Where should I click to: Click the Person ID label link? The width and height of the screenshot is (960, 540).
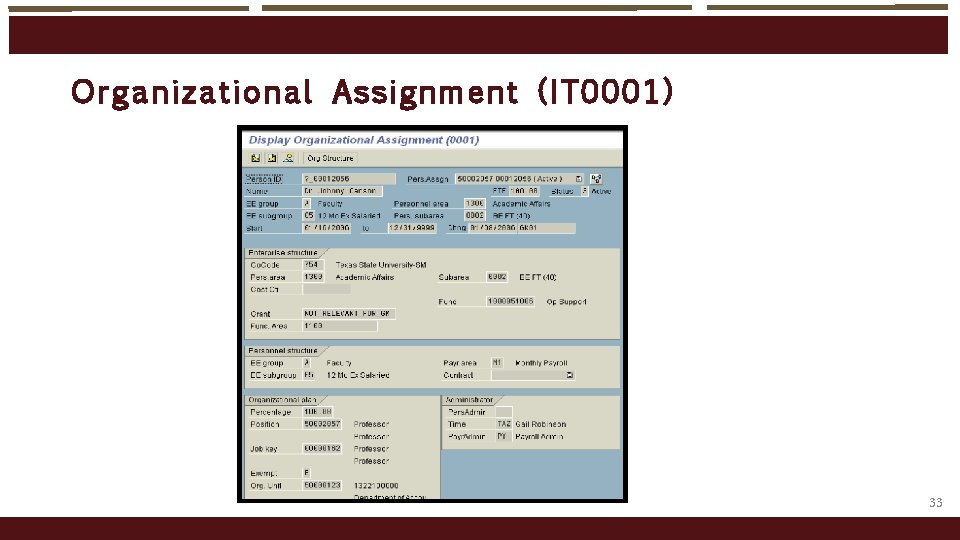tap(264, 179)
